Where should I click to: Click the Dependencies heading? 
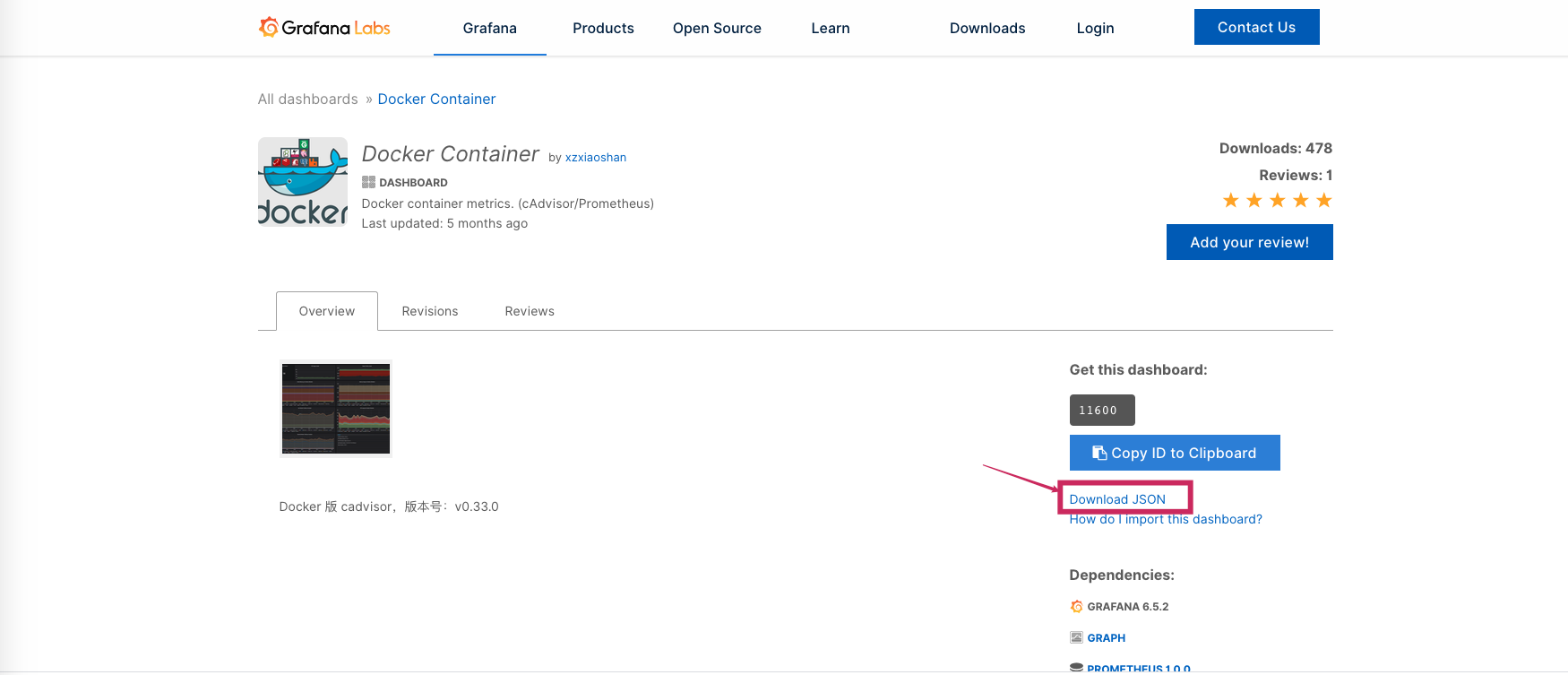tap(1121, 575)
